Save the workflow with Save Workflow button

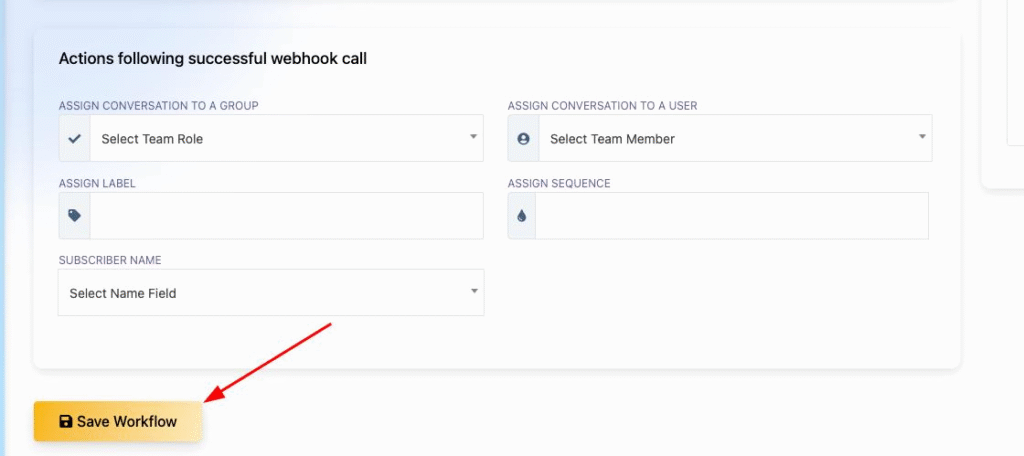(x=118, y=421)
